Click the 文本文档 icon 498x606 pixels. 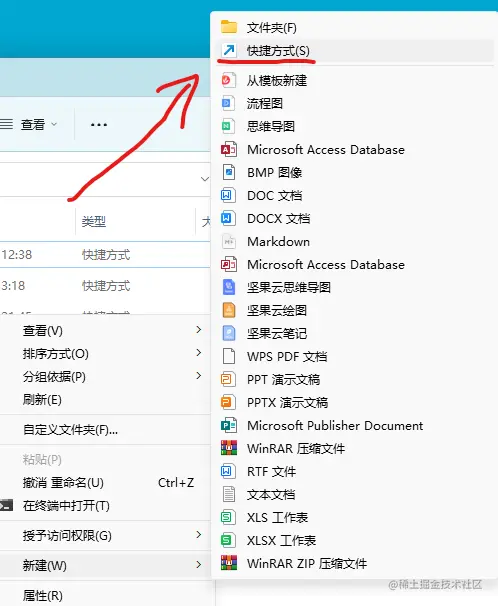pos(229,494)
